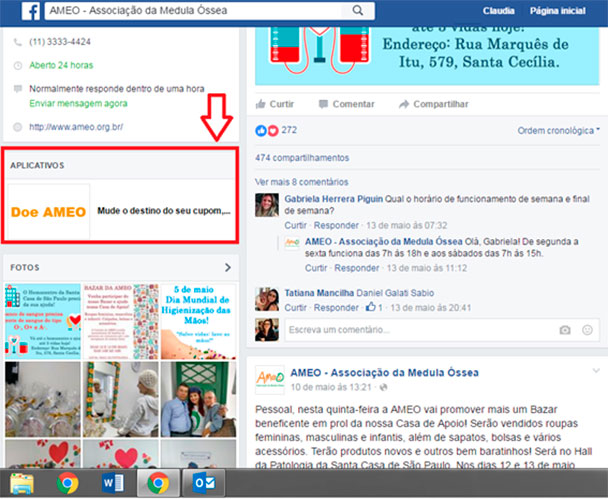Click the 10 de maio às 13:21 timestamp
This screenshot has height=499, width=608.
(x=331, y=387)
